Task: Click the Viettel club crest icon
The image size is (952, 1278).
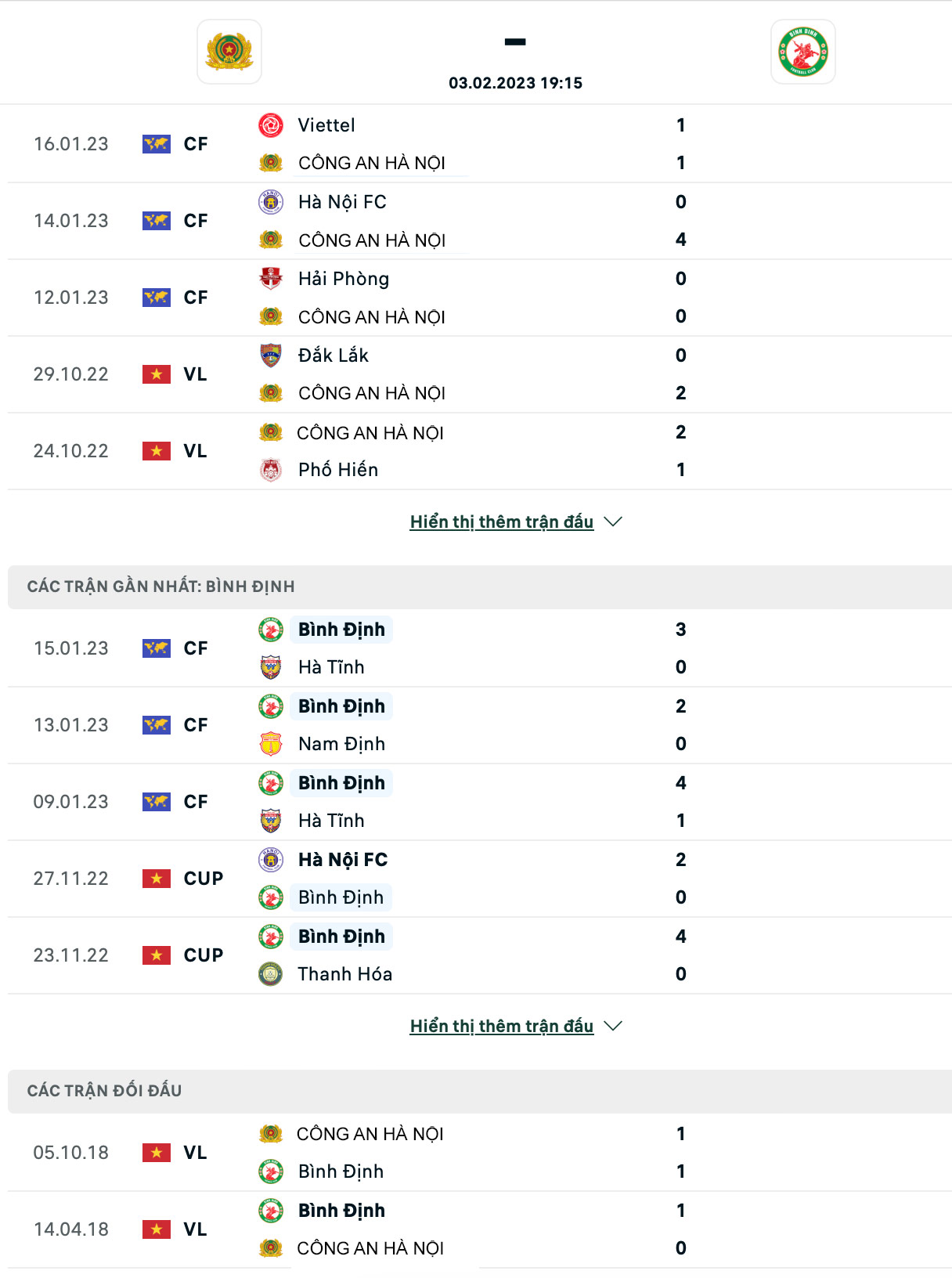Action: tap(271, 125)
